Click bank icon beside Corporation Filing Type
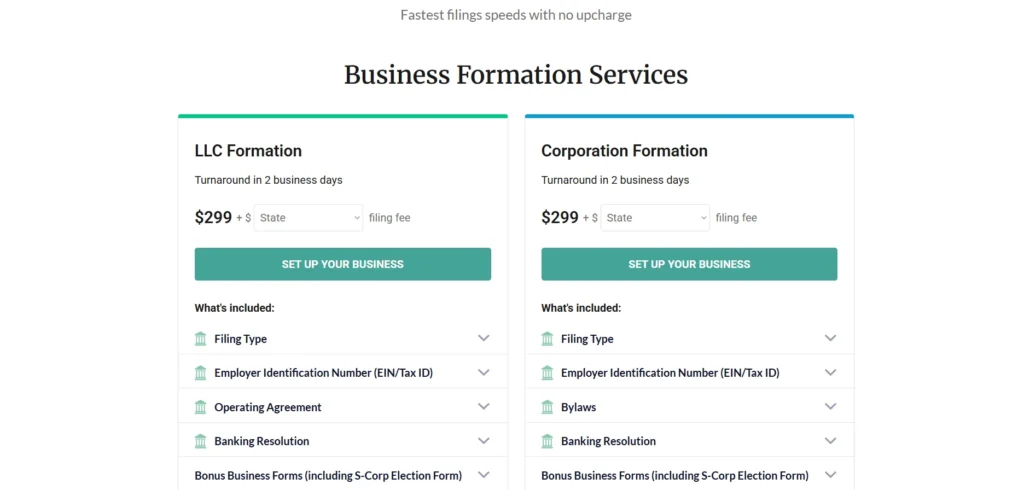This screenshot has height=490, width=1024. (547, 339)
